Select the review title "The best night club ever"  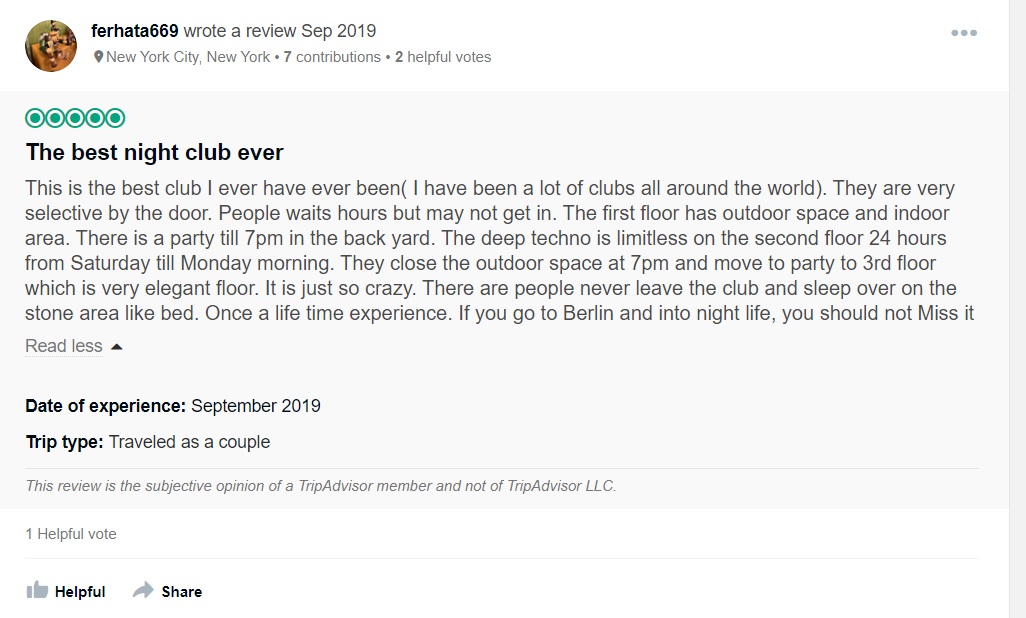pyautogui.click(x=155, y=152)
